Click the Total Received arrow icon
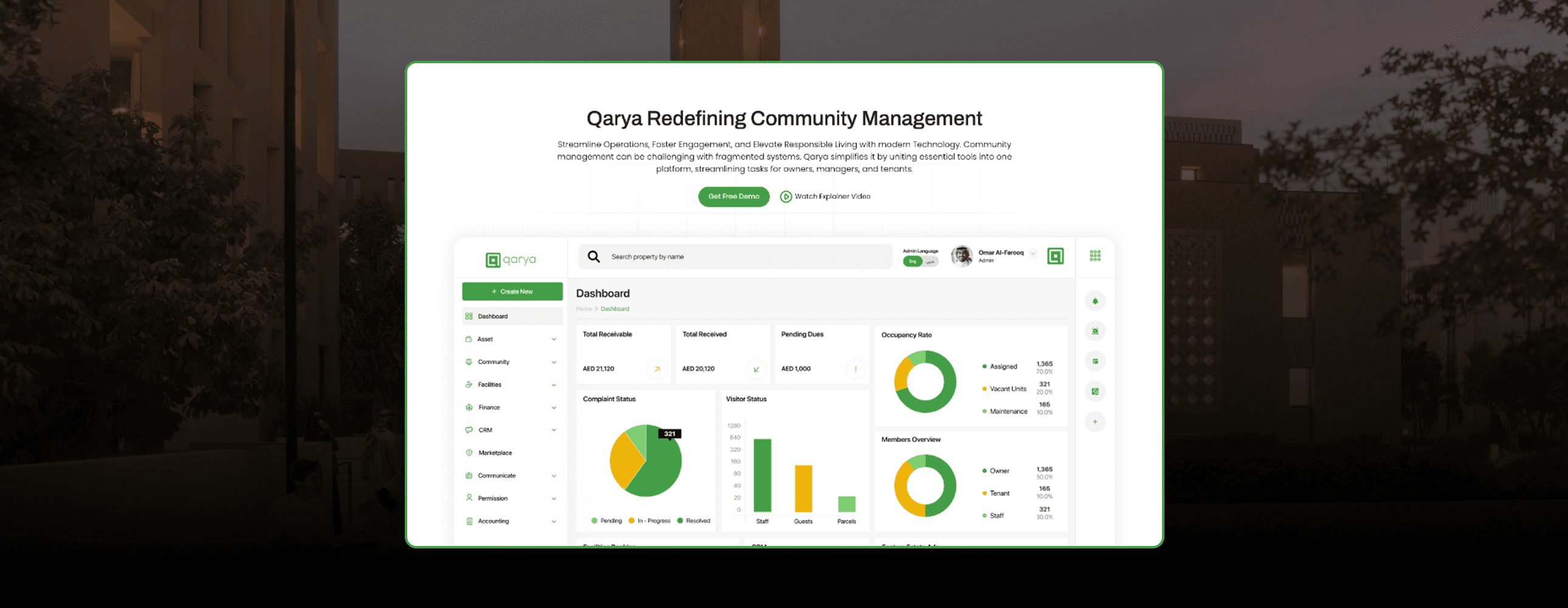Screen dimensions: 1568x608 tap(756, 369)
